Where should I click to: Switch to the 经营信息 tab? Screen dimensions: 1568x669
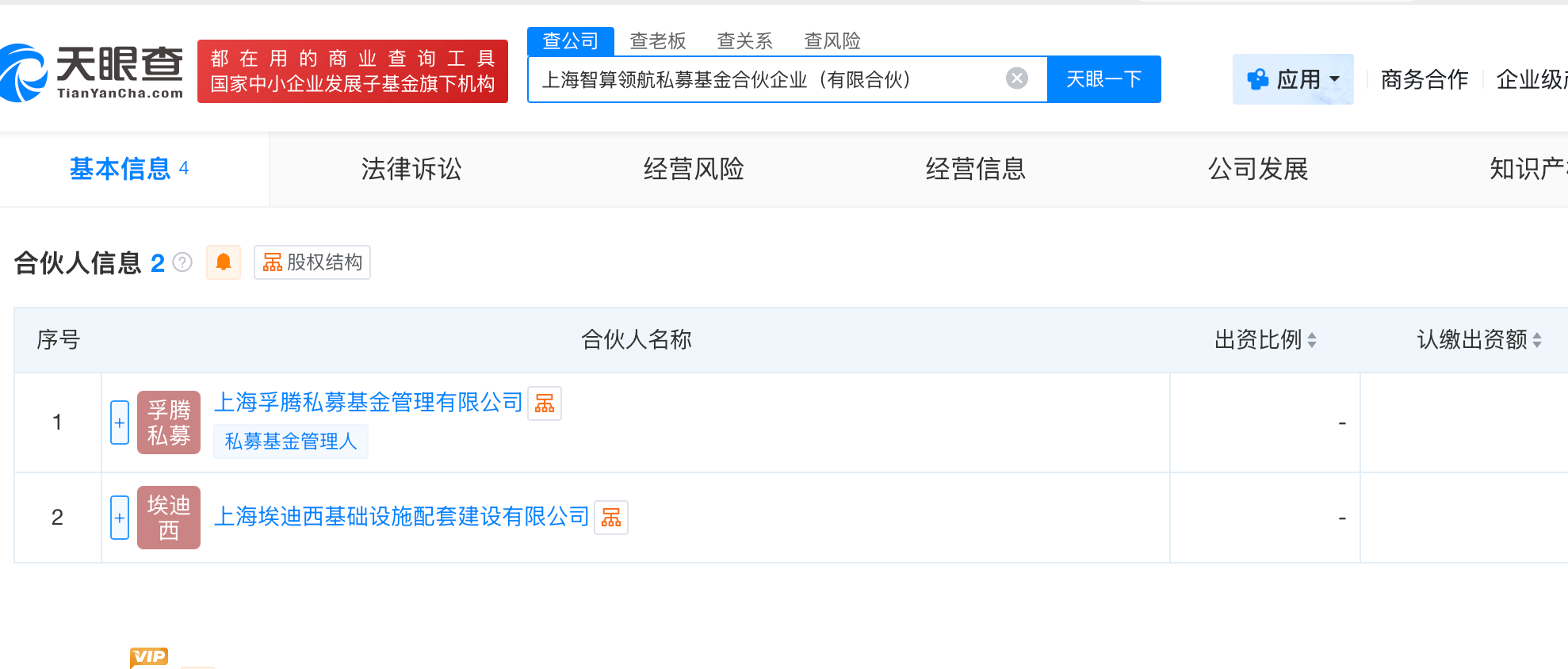tap(976, 169)
